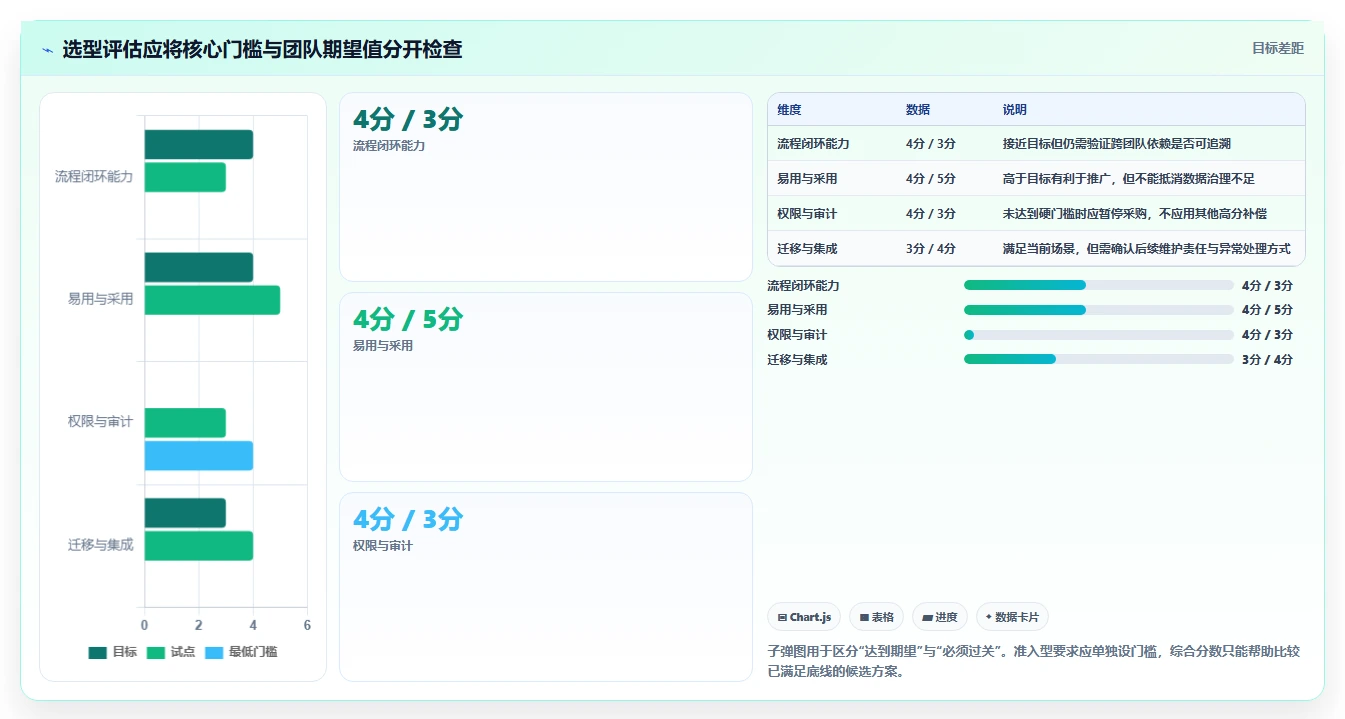Open the 流程闭环能力 data card
The image size is (1345, 719).
pos(546,187)
